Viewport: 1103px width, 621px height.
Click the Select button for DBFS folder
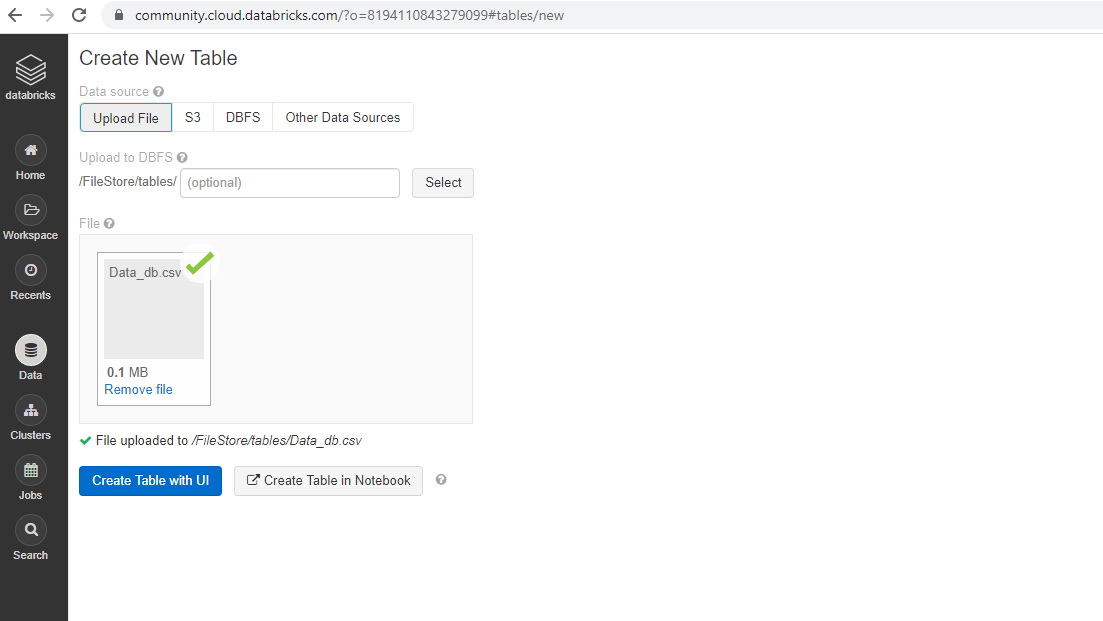(443, 183)
